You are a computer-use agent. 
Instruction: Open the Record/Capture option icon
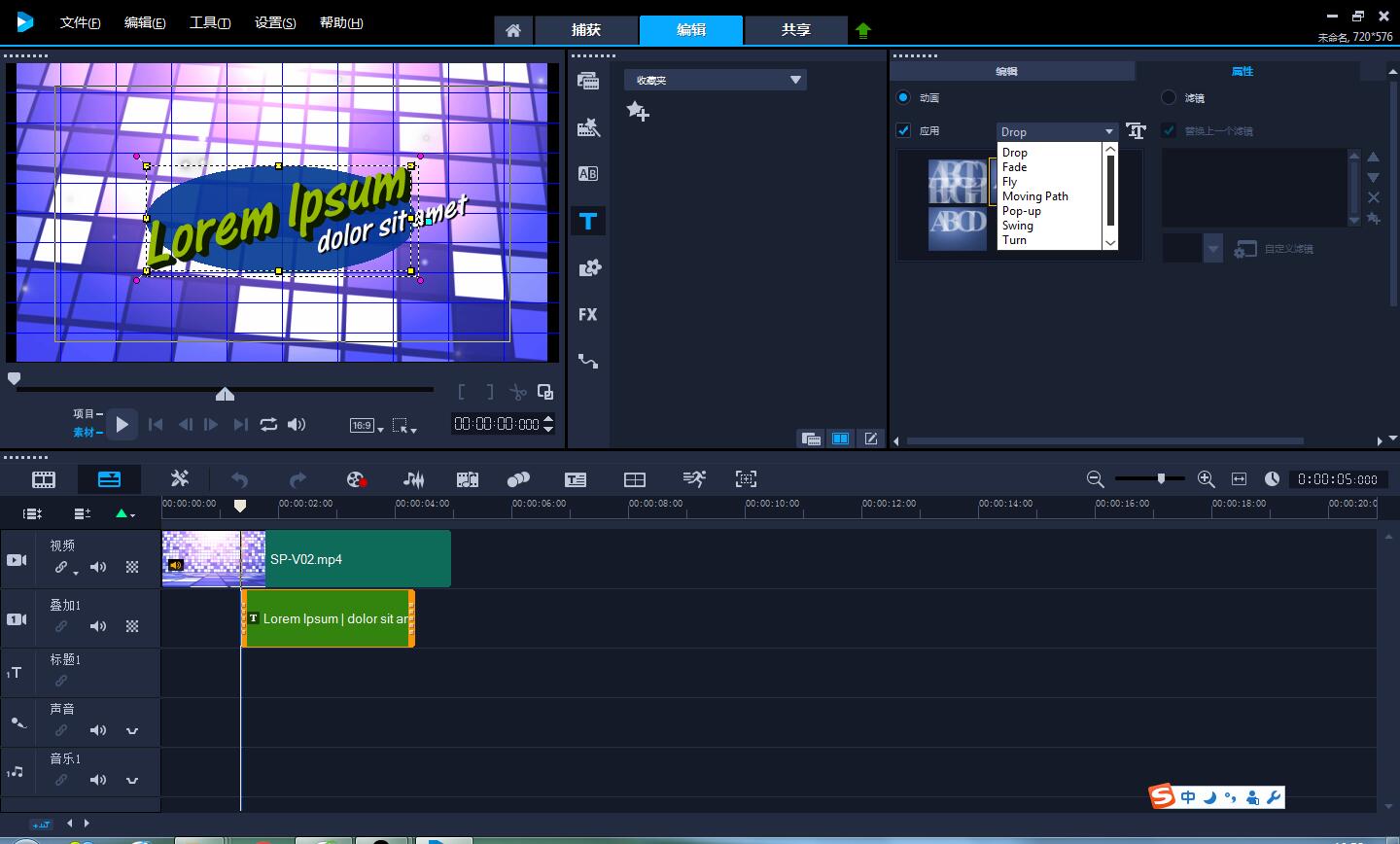click(x=356, y=479)
